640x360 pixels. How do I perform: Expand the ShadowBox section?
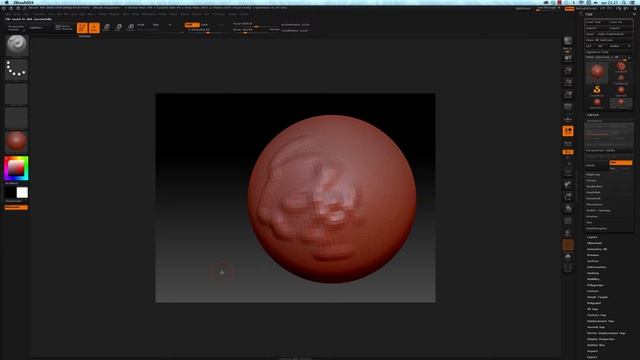[594, 187]
